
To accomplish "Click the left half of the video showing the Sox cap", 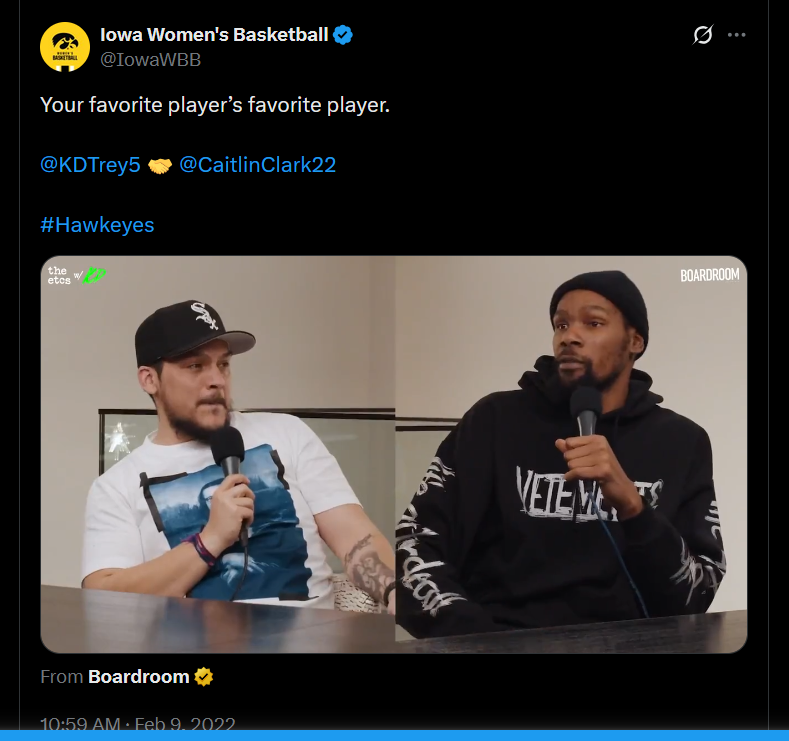I will [x=218, y=454].
